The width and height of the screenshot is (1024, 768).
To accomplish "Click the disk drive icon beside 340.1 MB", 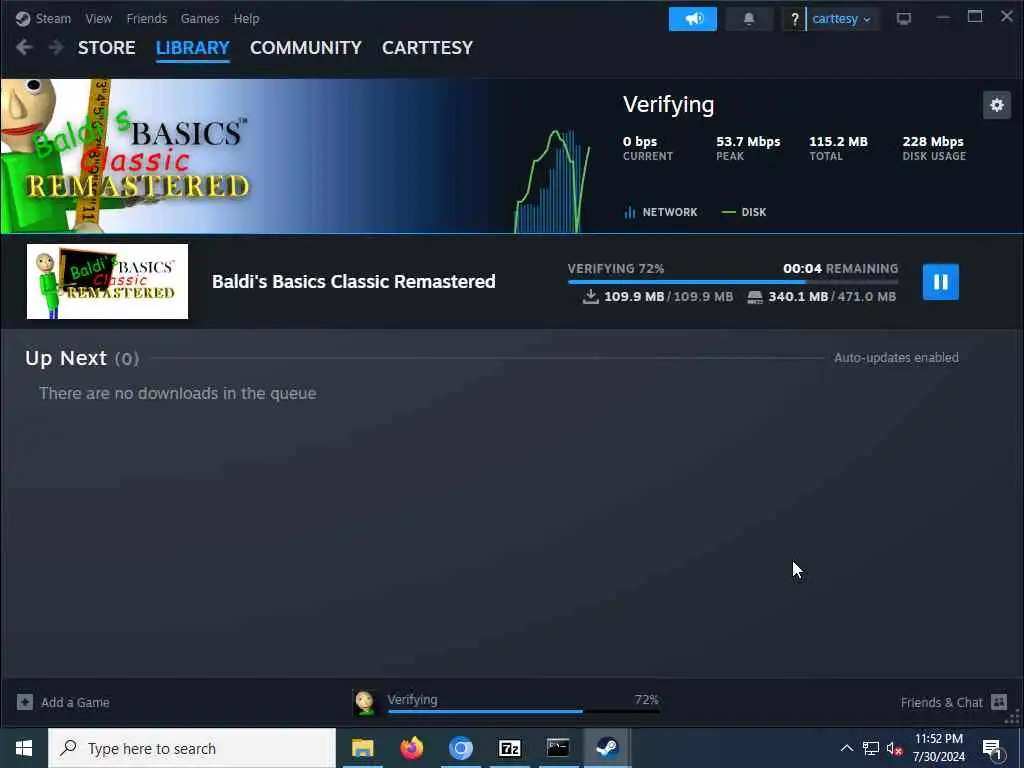I will click(754, 297).
